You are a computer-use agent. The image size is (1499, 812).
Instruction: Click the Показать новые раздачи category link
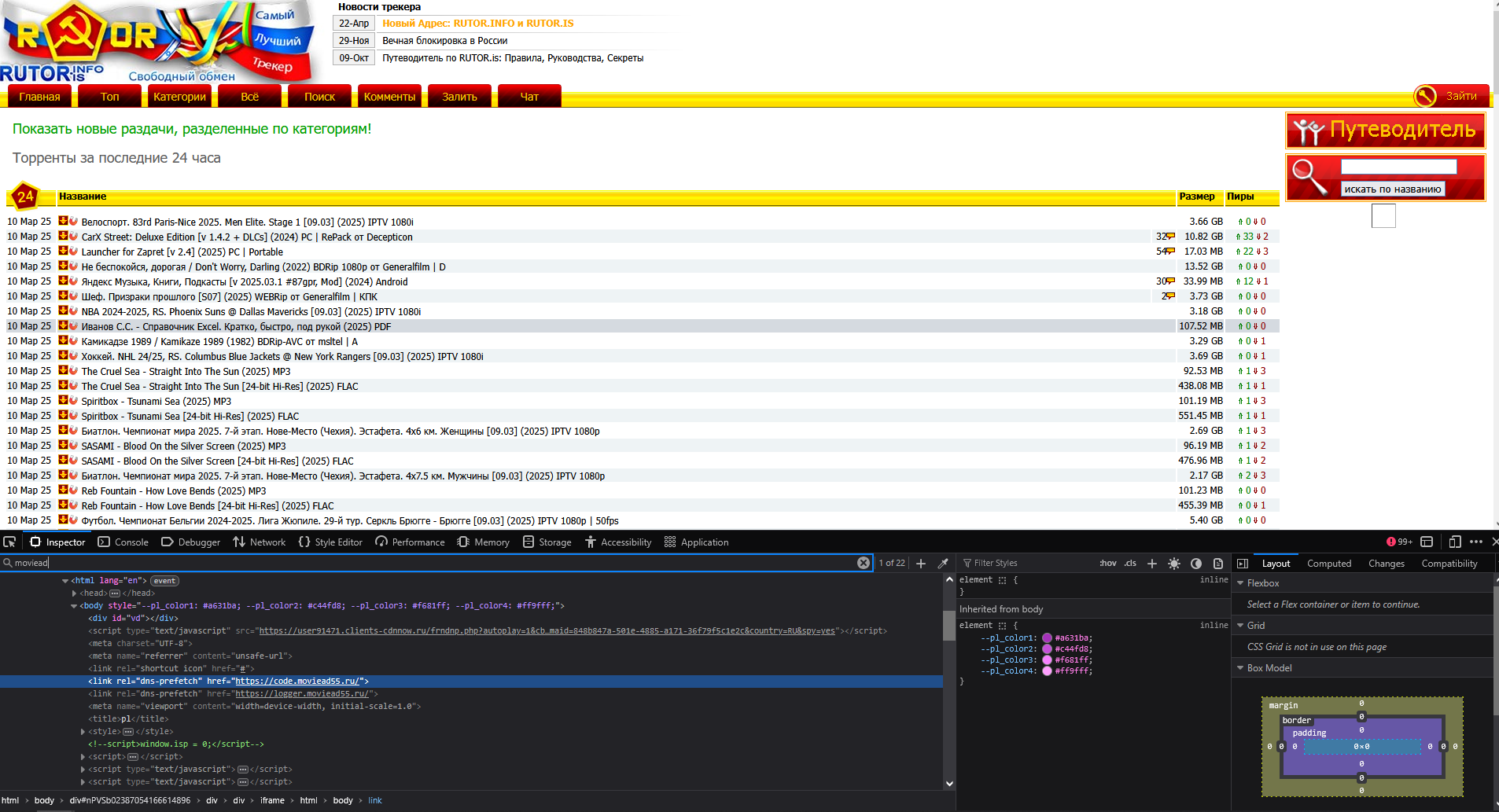pos(192,129)
